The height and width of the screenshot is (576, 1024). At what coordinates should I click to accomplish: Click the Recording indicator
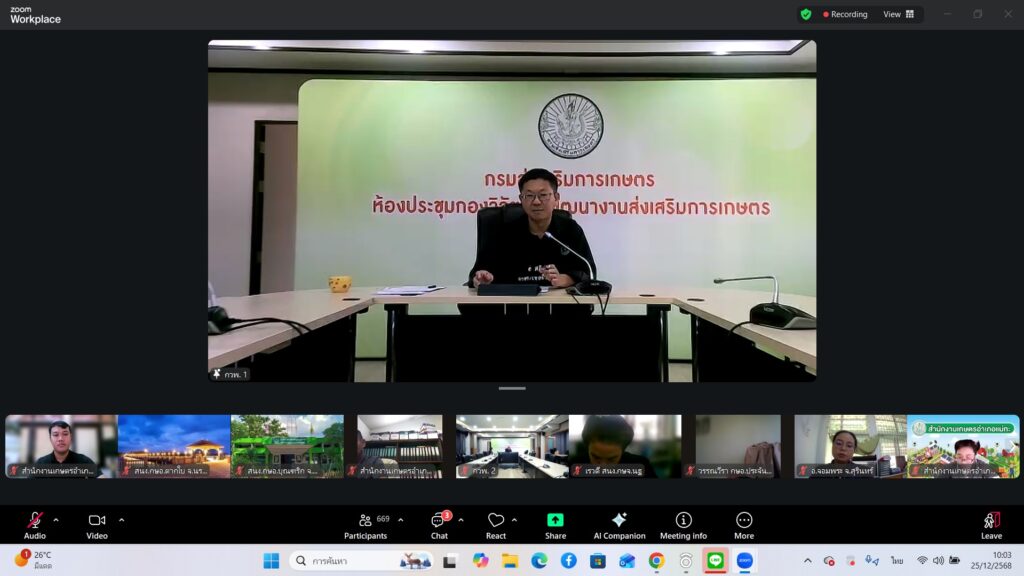(845, 14)
